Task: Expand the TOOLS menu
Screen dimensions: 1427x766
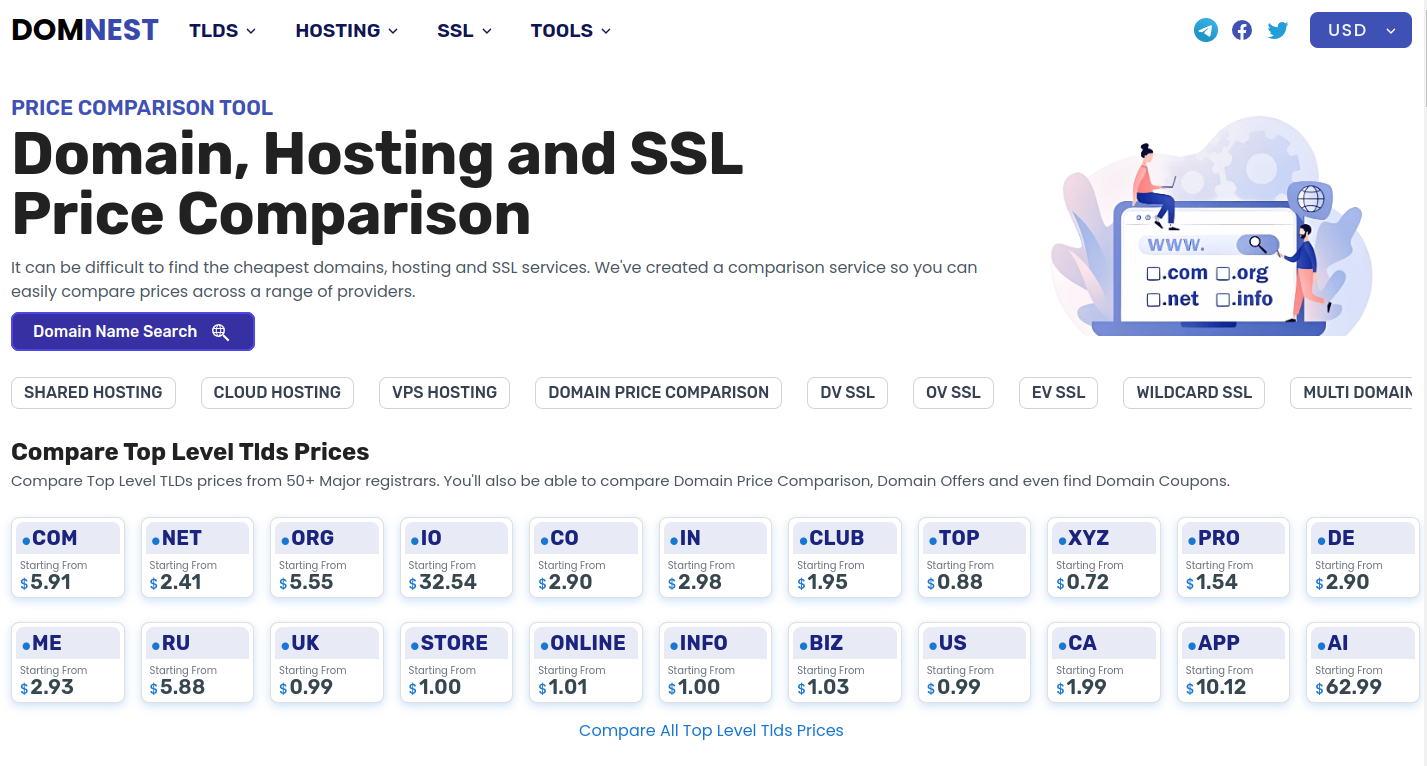Action: pos(571,31)
